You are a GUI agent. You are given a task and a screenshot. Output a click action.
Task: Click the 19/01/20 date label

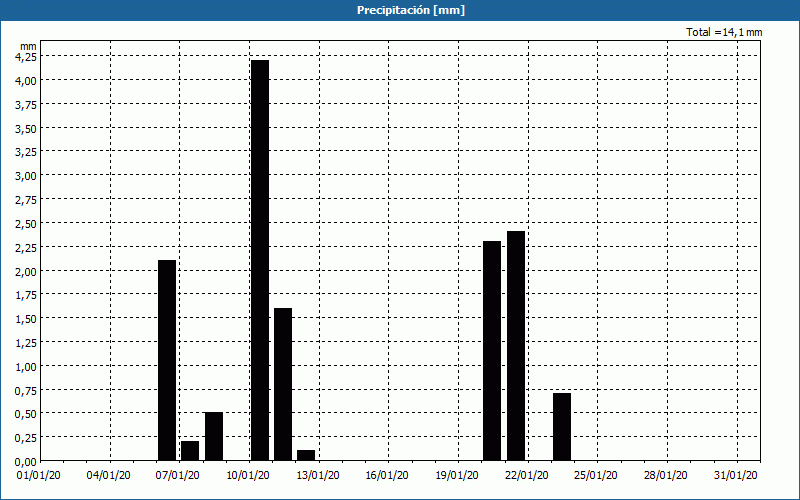pyautogui.click(x=457, y=476)
